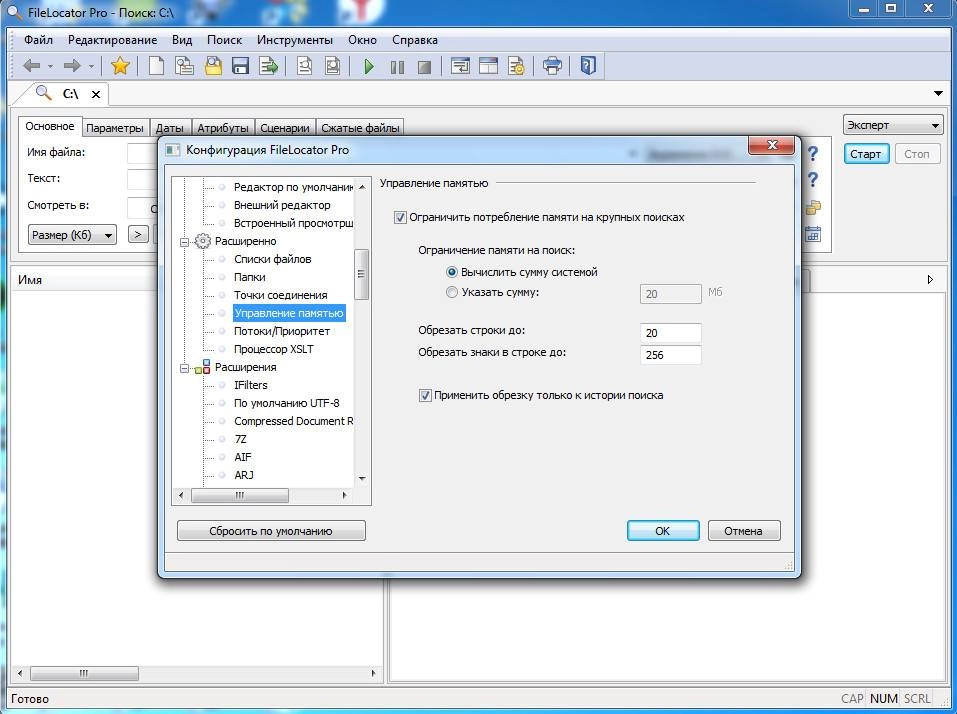Click the Обрезать знаки в строке до field
This screenshot has width=957, height=714.
(671, 355)
